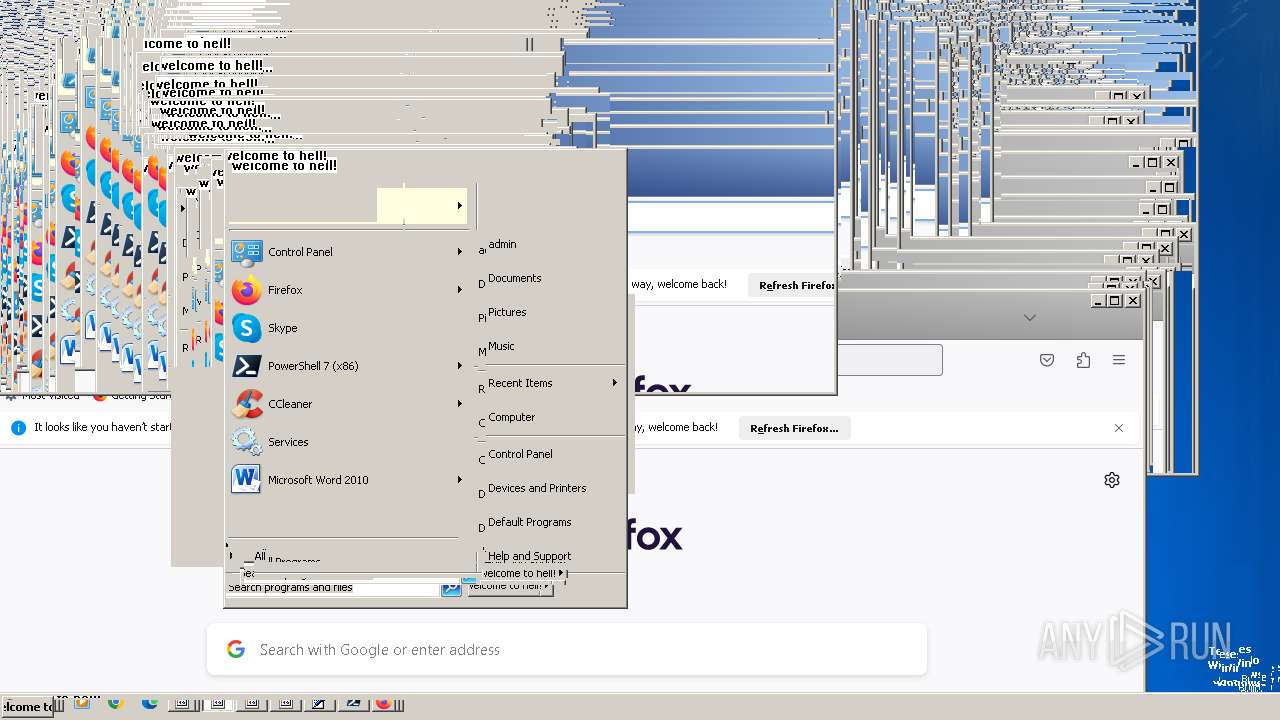The image size is (1280, 720).
Task: Click the Firefox icon on the taskbar
Action: (383, 703)
